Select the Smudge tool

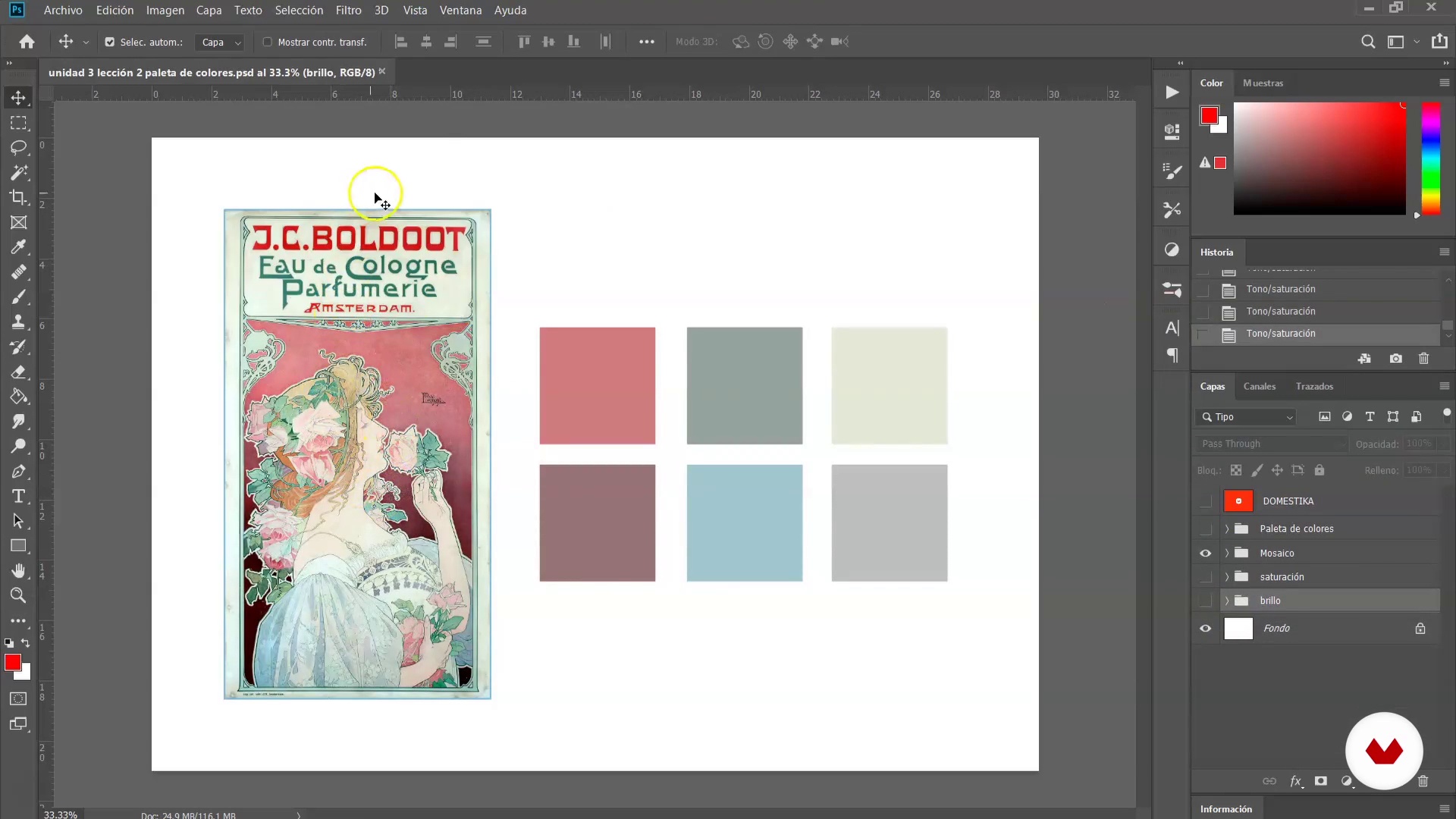coord(18,421)
